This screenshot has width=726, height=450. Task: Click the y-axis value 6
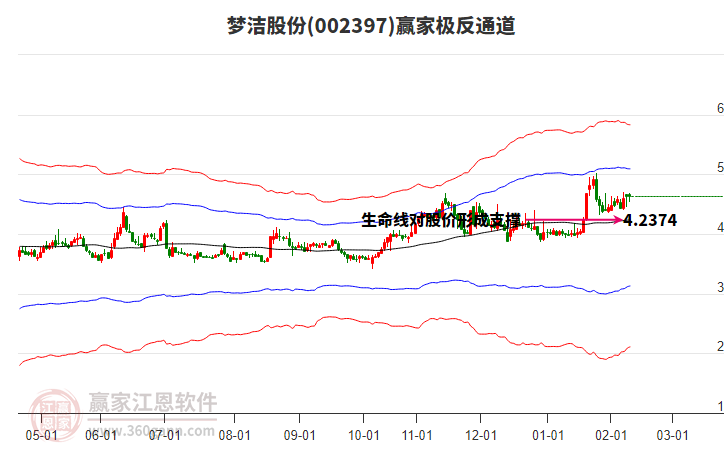(x=720, y=108)
